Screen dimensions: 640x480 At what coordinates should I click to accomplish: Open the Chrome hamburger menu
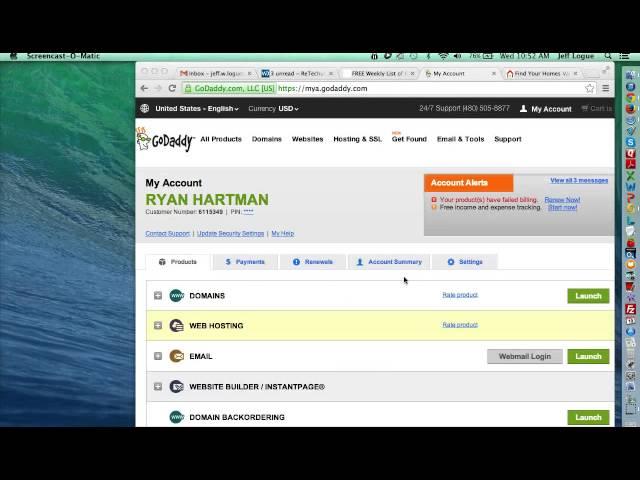(x=606, y=88)
